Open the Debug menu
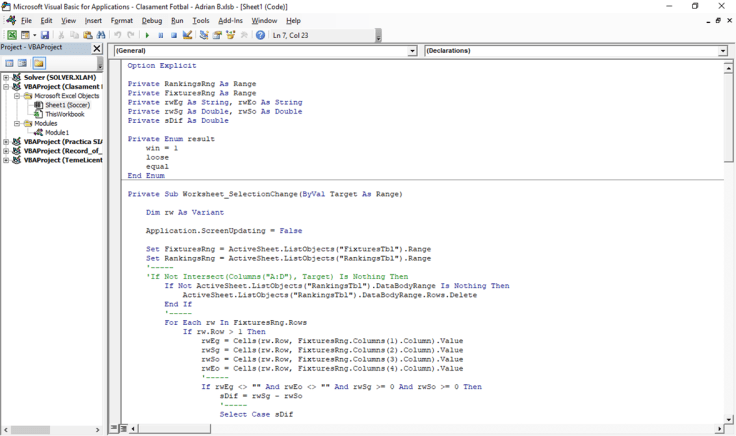The height and width of the screenshot is (436, 736). pyautogui.click(x=151, y=20)
